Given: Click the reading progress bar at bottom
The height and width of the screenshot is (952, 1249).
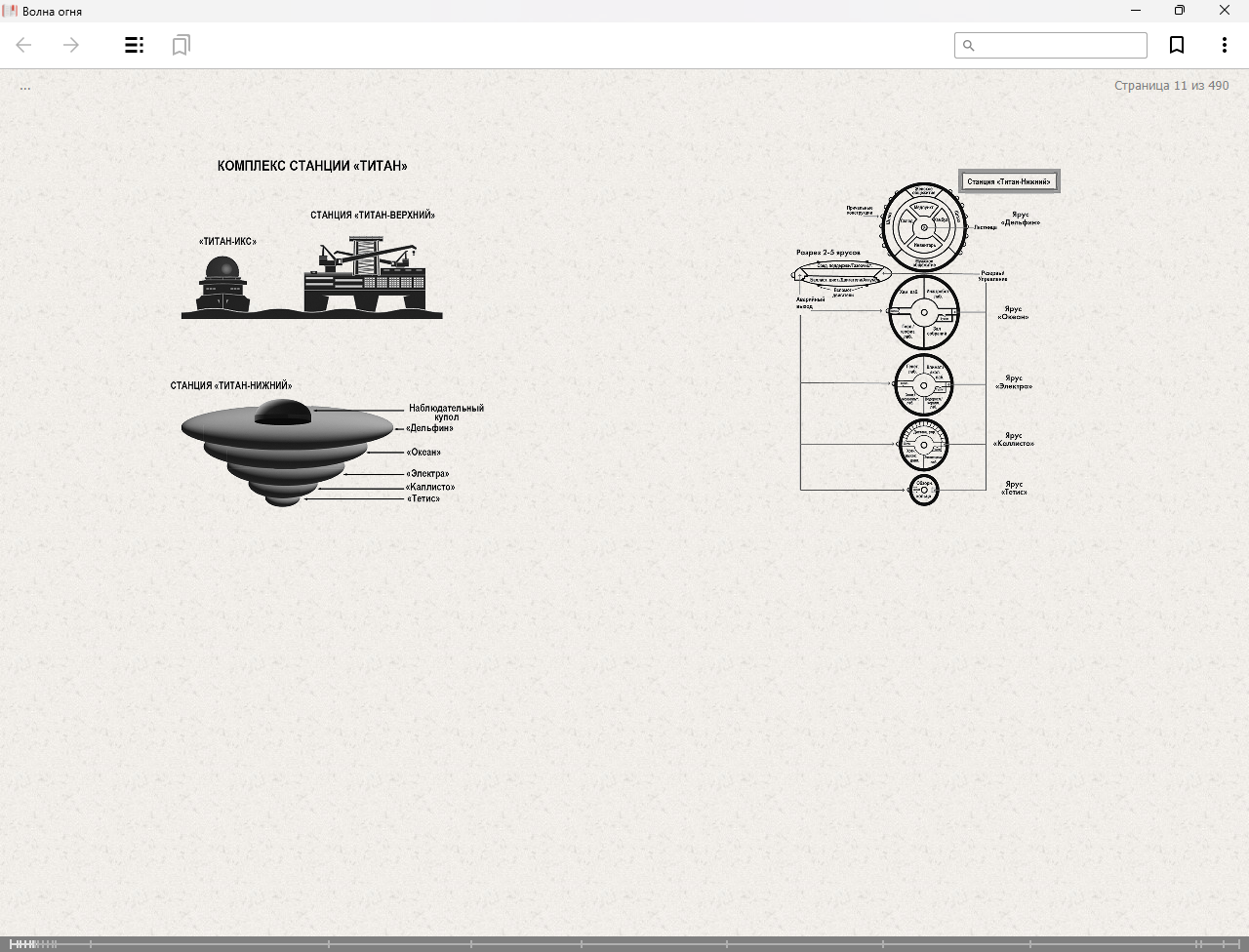Looking at the screenshot, I should pos(624,943).
